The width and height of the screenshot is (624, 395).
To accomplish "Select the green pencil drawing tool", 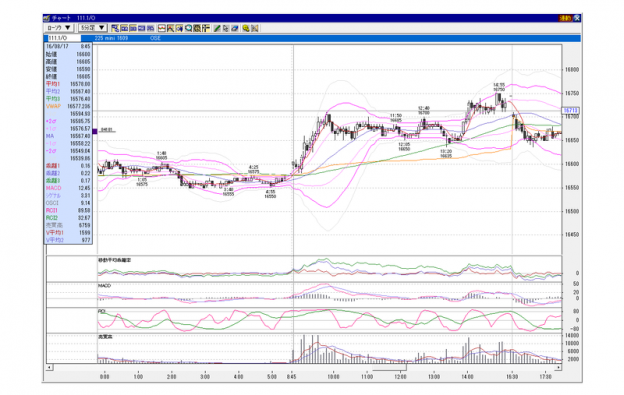I will click(217, 28).
